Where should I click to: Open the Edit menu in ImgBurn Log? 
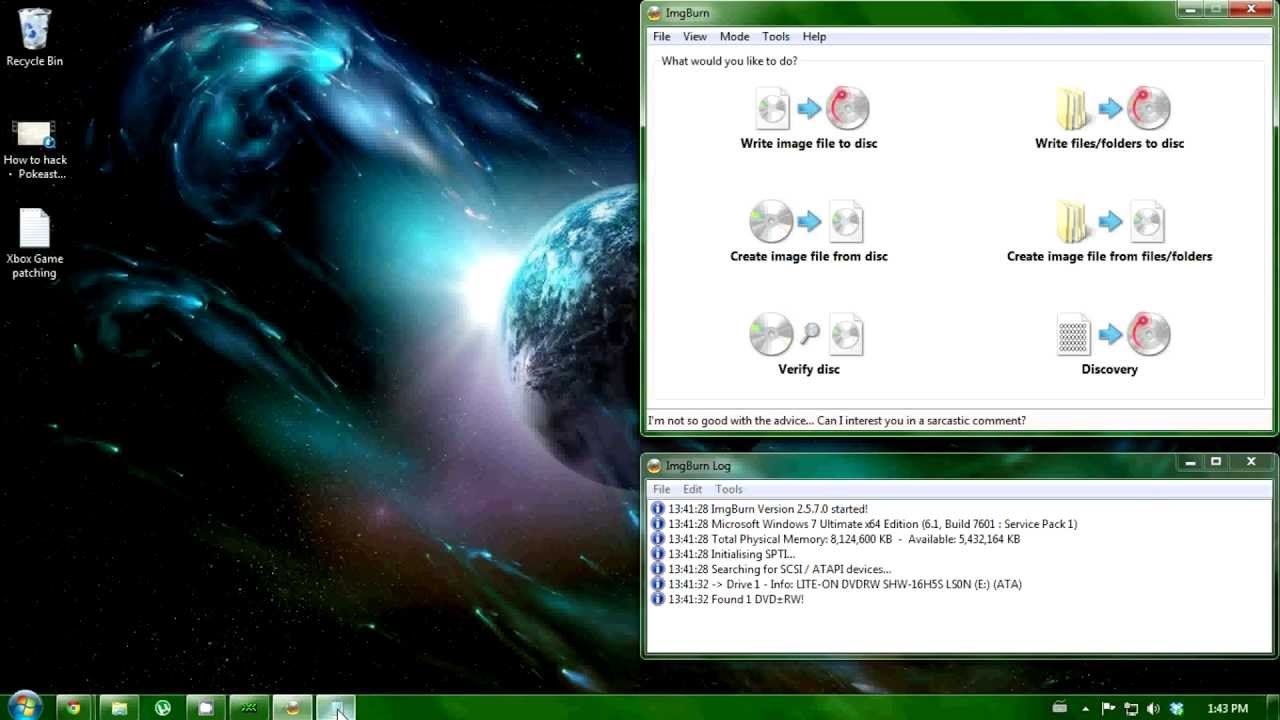coord(692,489)
